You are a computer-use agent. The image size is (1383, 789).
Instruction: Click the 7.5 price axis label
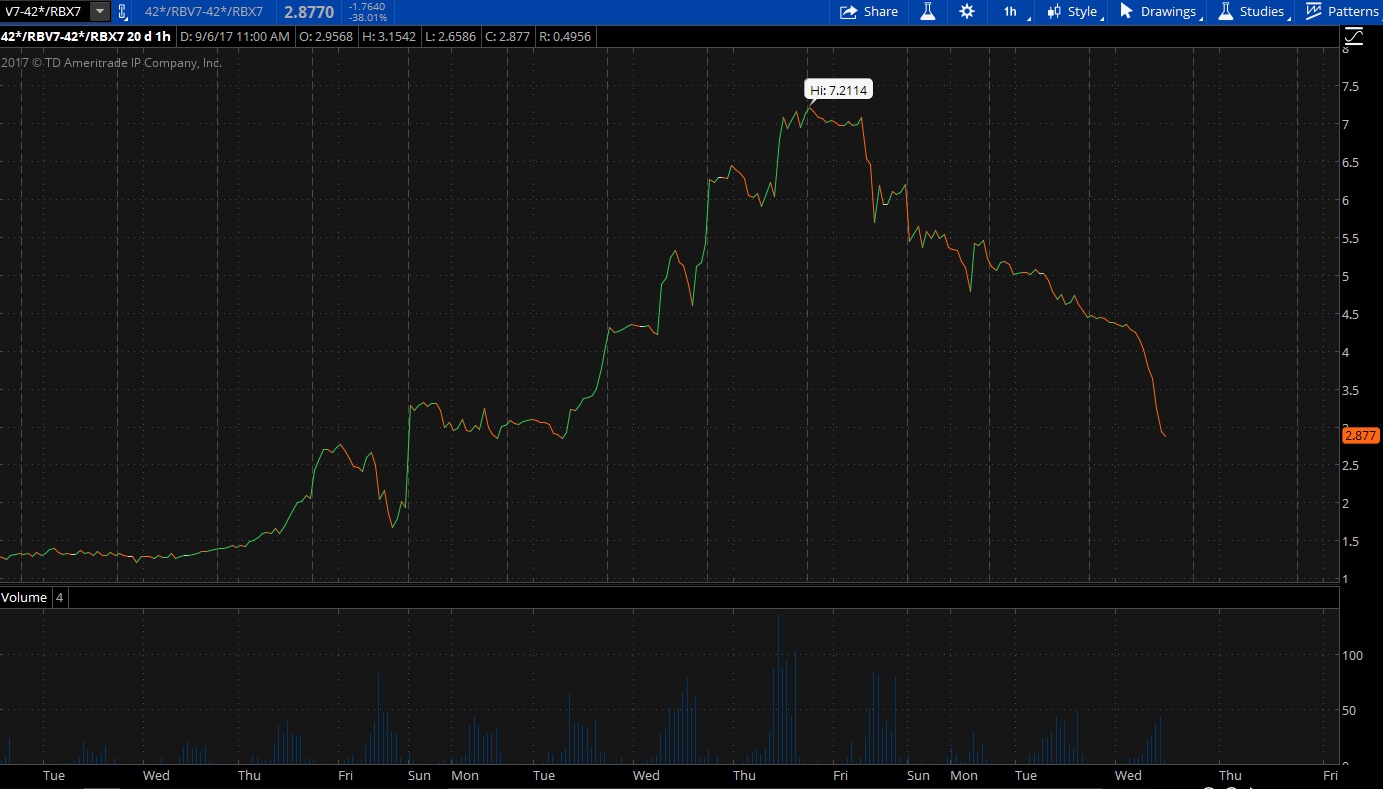click(1351, 86)
